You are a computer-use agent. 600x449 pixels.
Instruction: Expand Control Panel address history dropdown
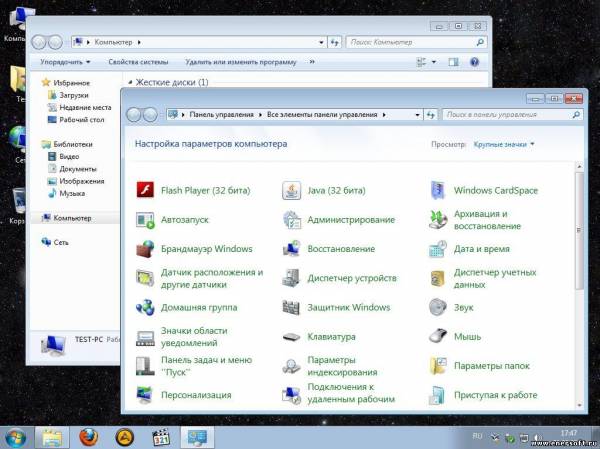[x=417, y=115]
